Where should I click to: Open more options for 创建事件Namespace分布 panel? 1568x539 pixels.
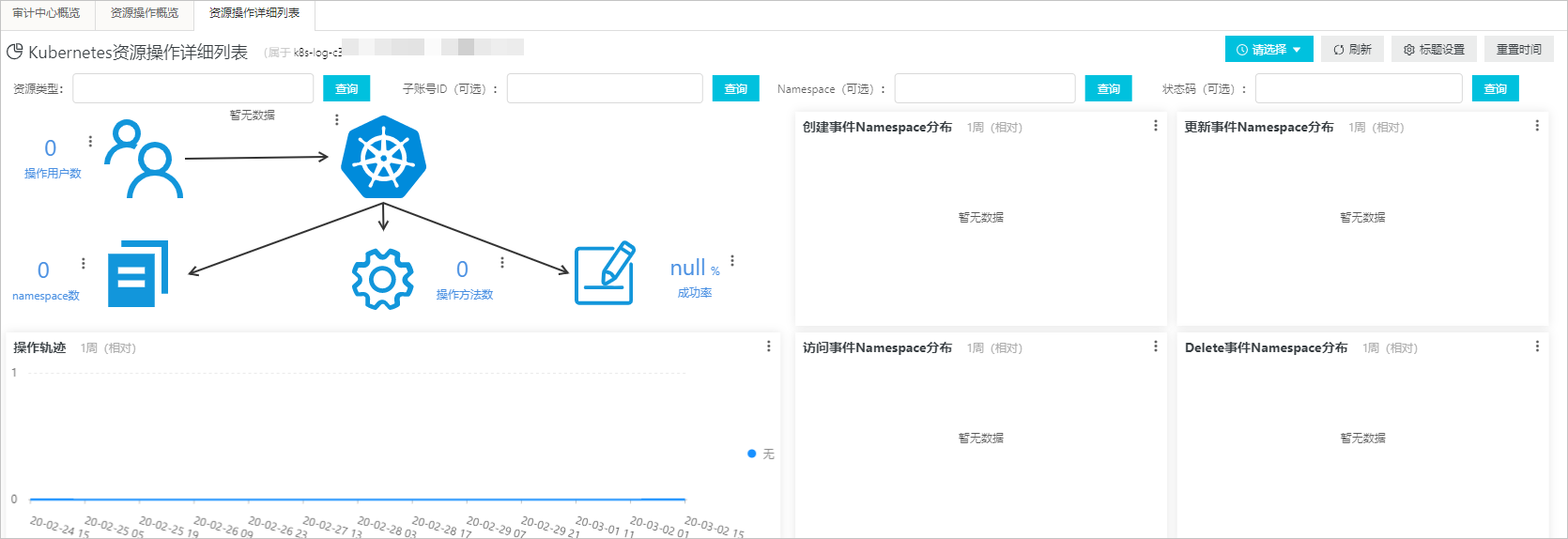[1155, 126]
